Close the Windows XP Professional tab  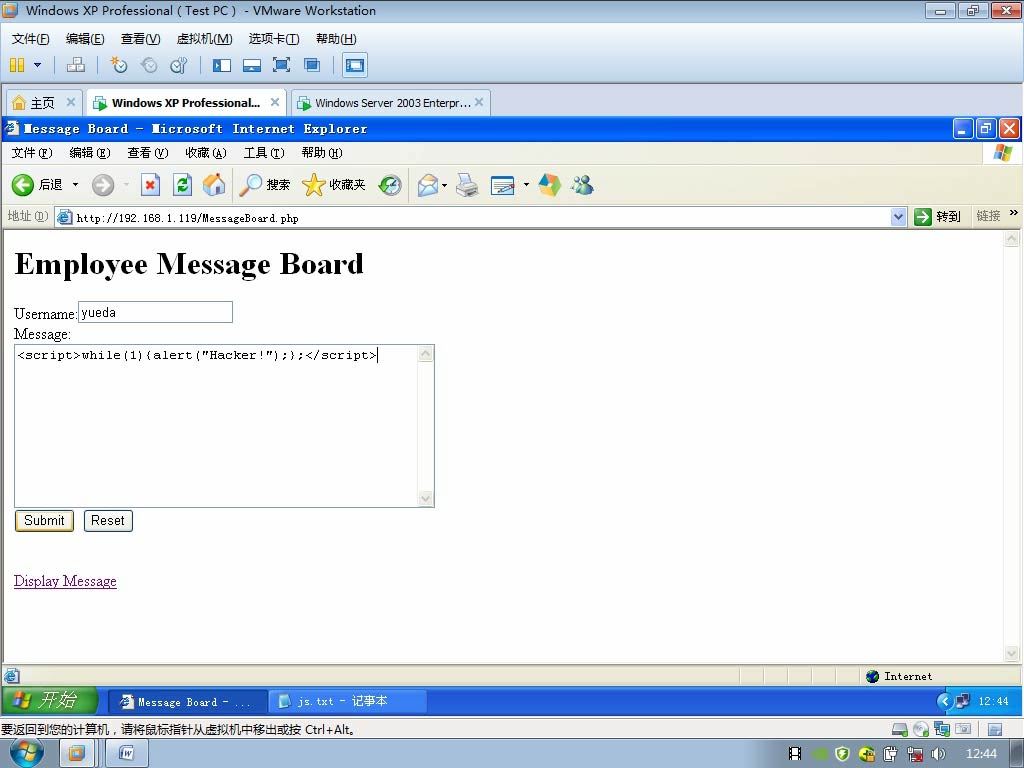point(275,102)
